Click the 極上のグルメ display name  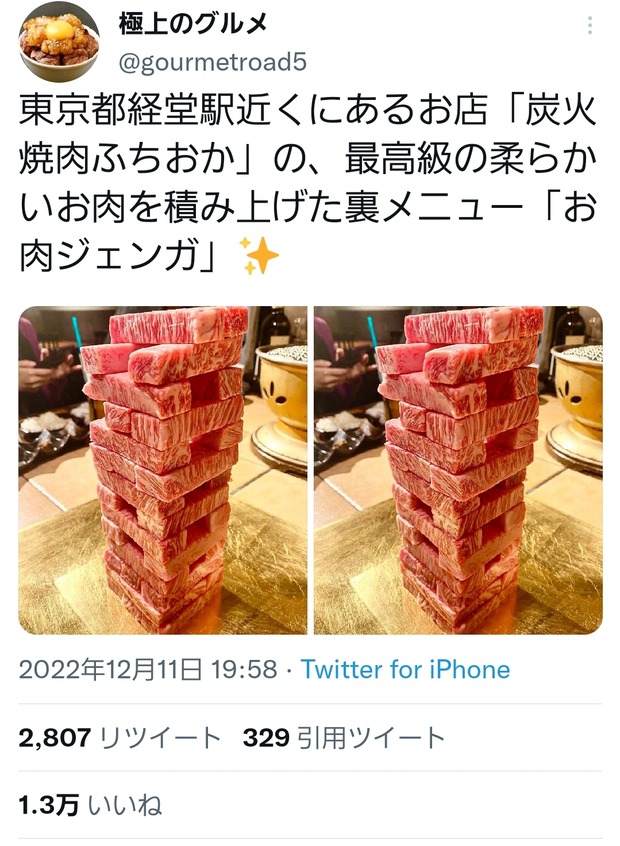pos(193,23)
